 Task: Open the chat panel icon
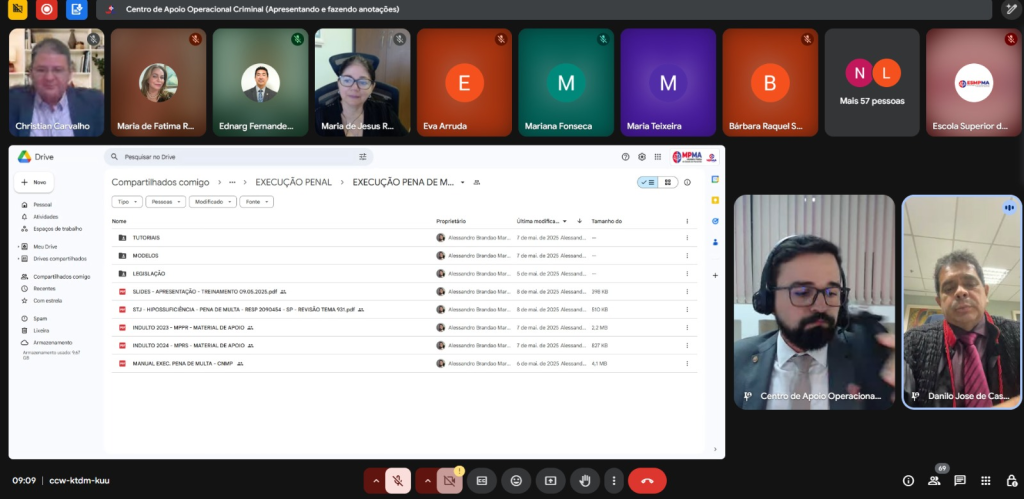click(960, 481)
